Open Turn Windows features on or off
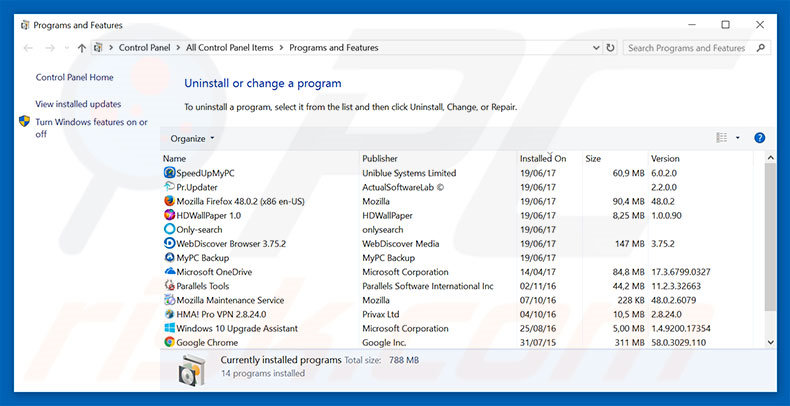This screenshot has height=406, width=790. click(x=92, y=128)
